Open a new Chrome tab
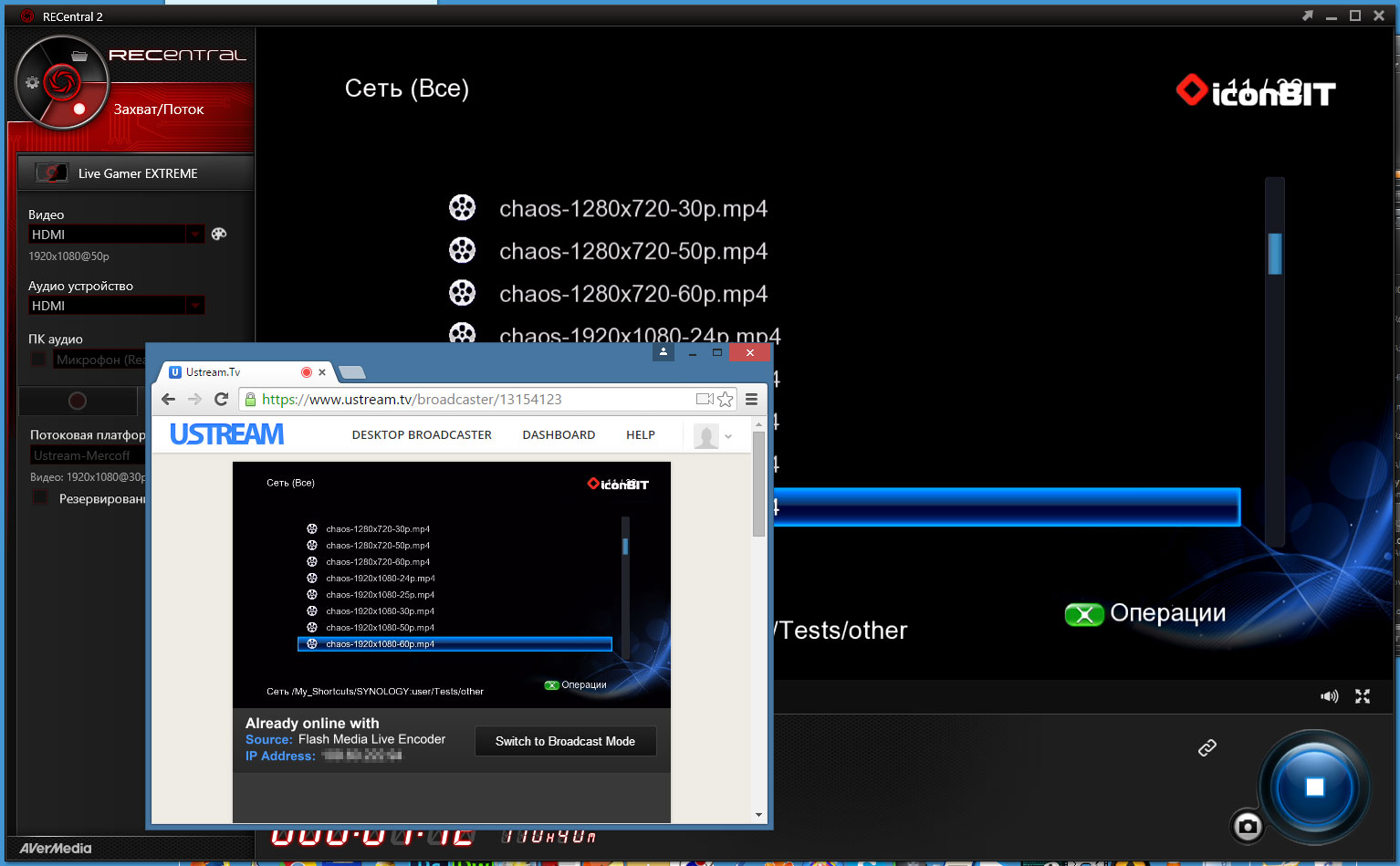Screen dimensions: 1400x866 [x=351, y=371]
